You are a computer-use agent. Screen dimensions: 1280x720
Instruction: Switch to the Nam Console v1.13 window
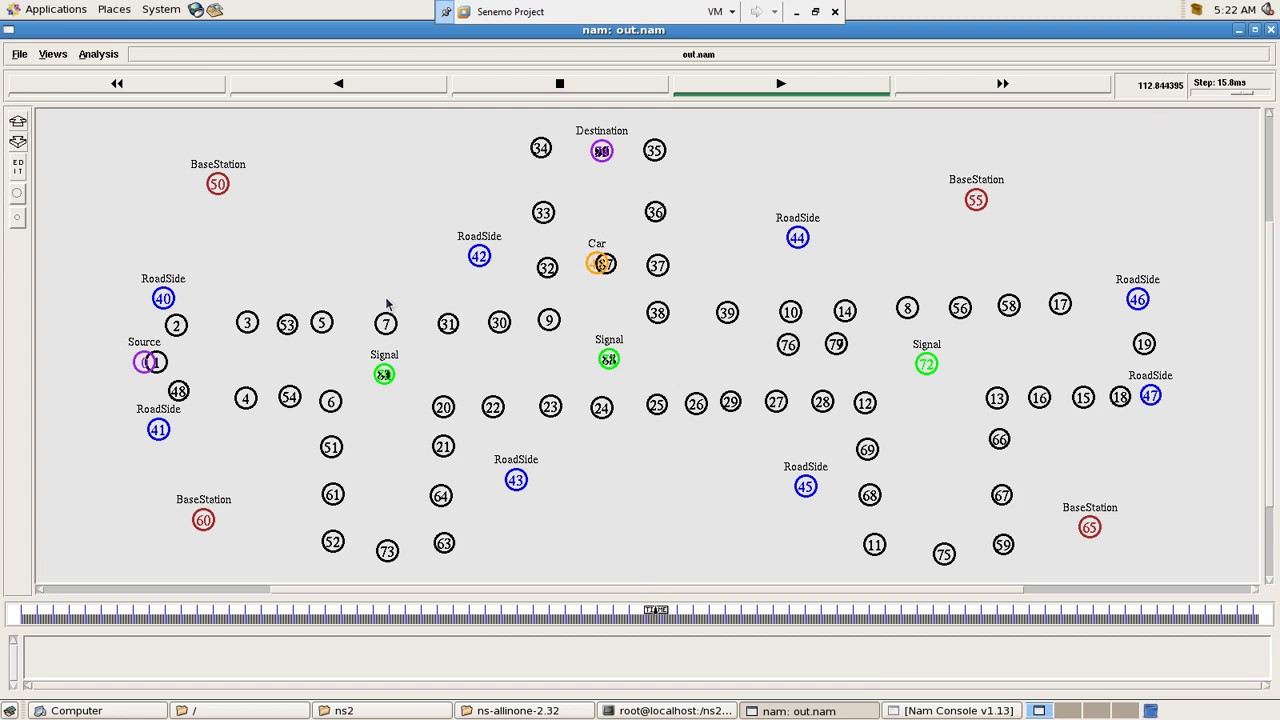pyautogui.click(x=950, y=711)
